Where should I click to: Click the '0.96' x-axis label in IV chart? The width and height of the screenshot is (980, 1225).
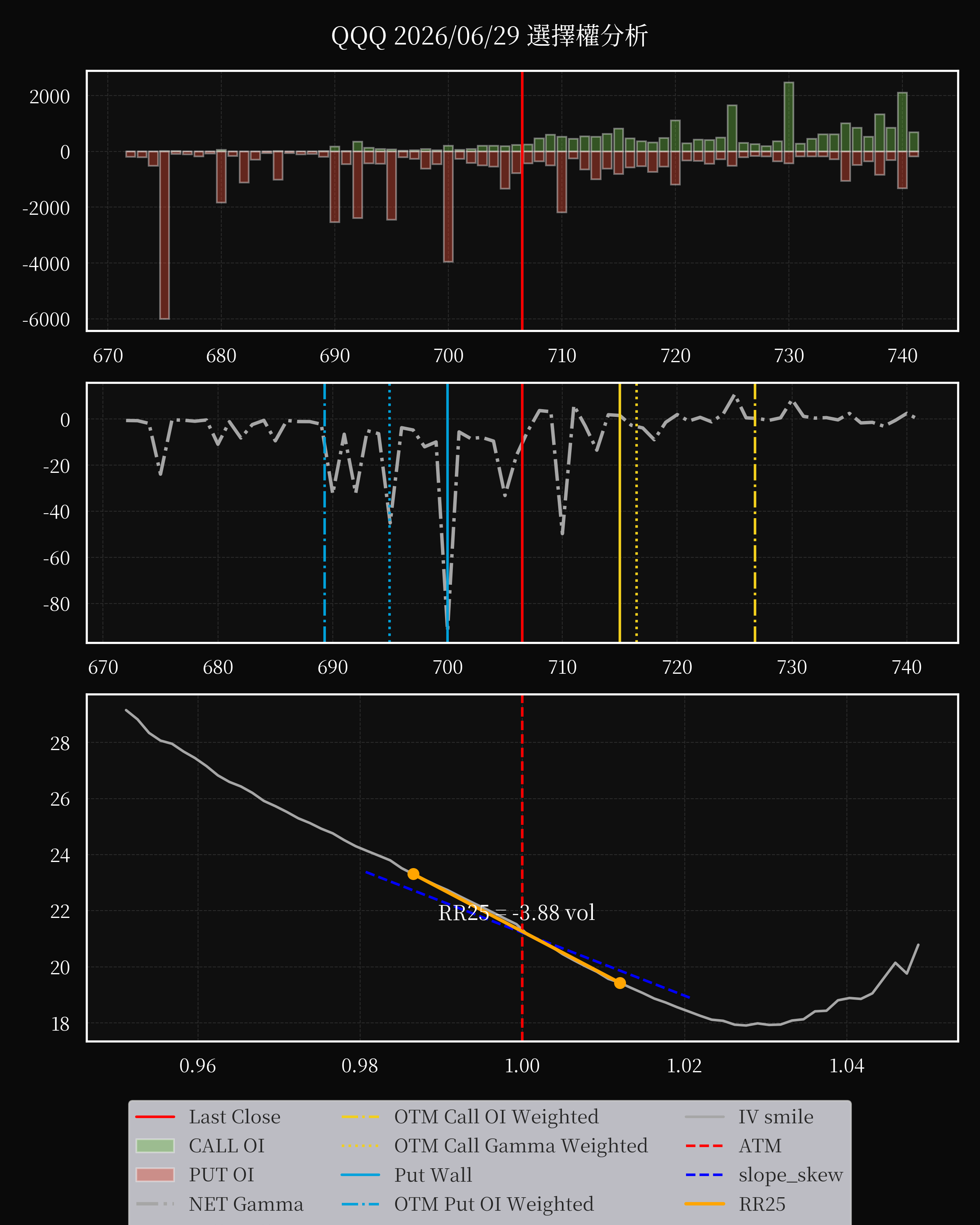(x=198, y=1065)
